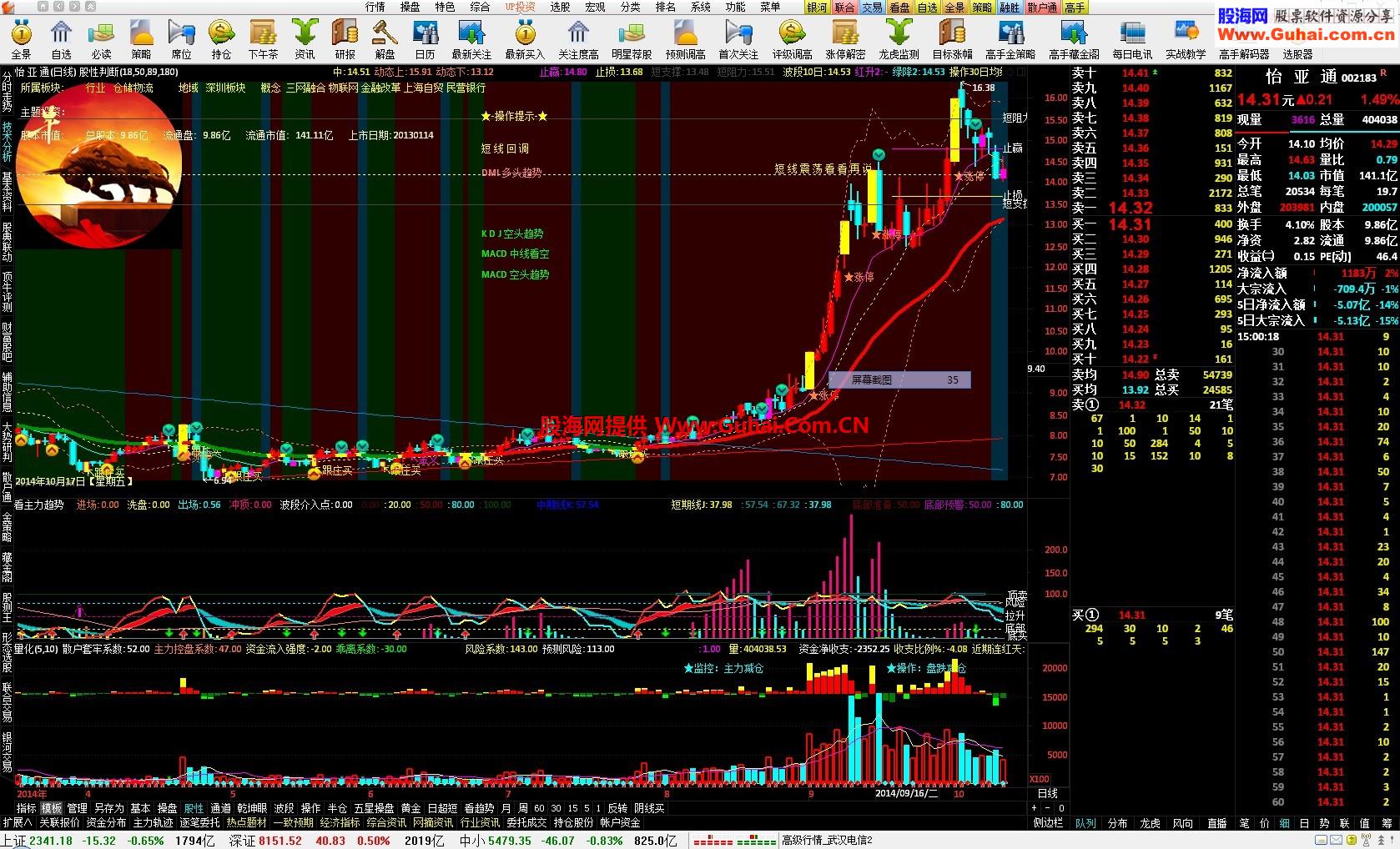The width and height of the screenshot is (1400, 849).
Task: Click the 日线 period label
Action: tap(1047, 793)
